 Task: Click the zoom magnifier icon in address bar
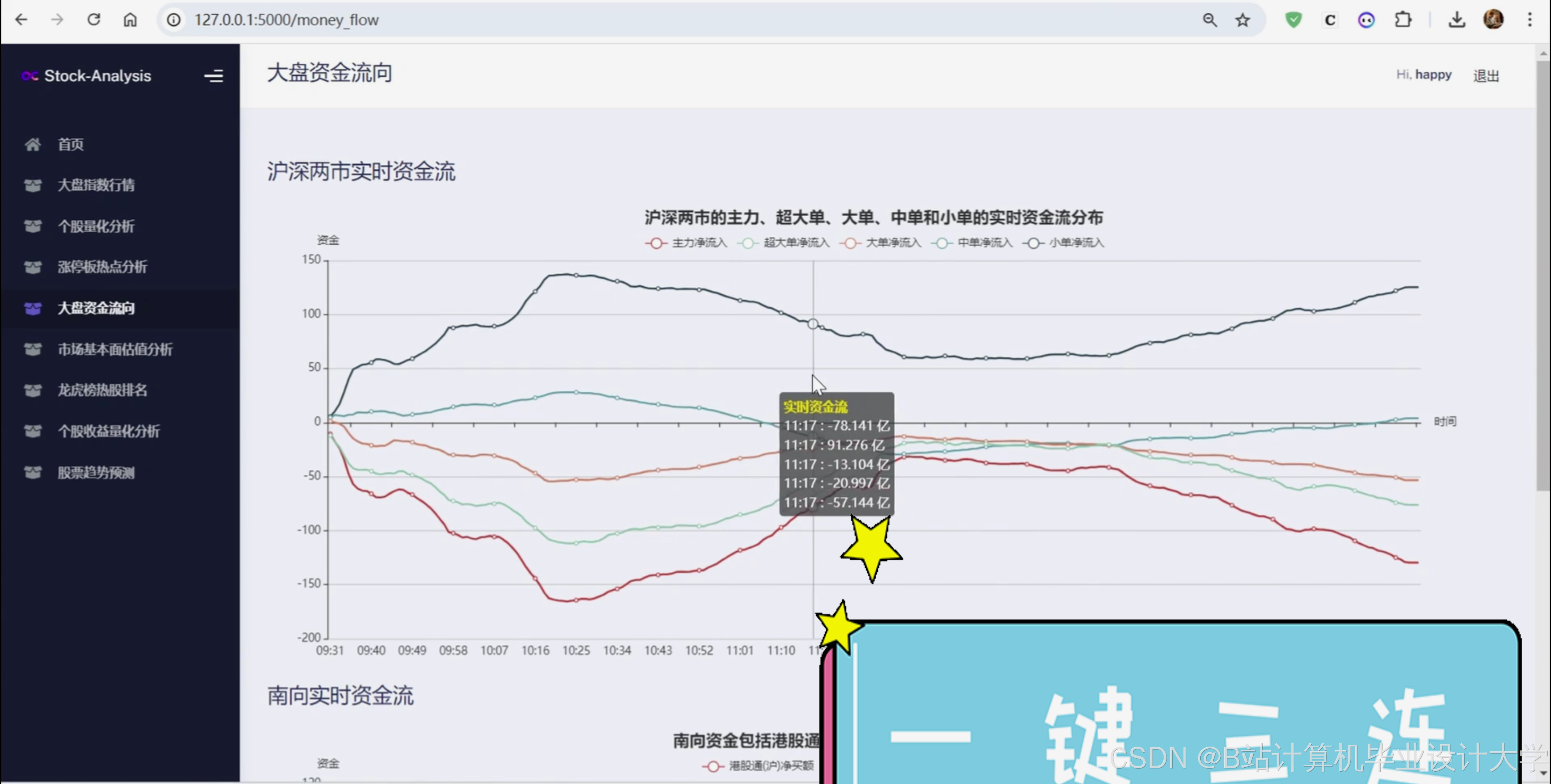click(1210, 20)
